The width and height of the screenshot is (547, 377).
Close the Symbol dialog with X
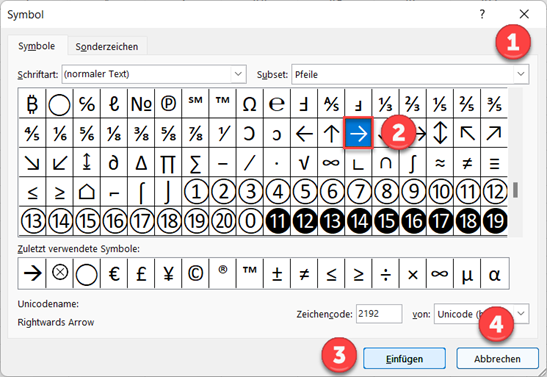click(x=524, y=14)
